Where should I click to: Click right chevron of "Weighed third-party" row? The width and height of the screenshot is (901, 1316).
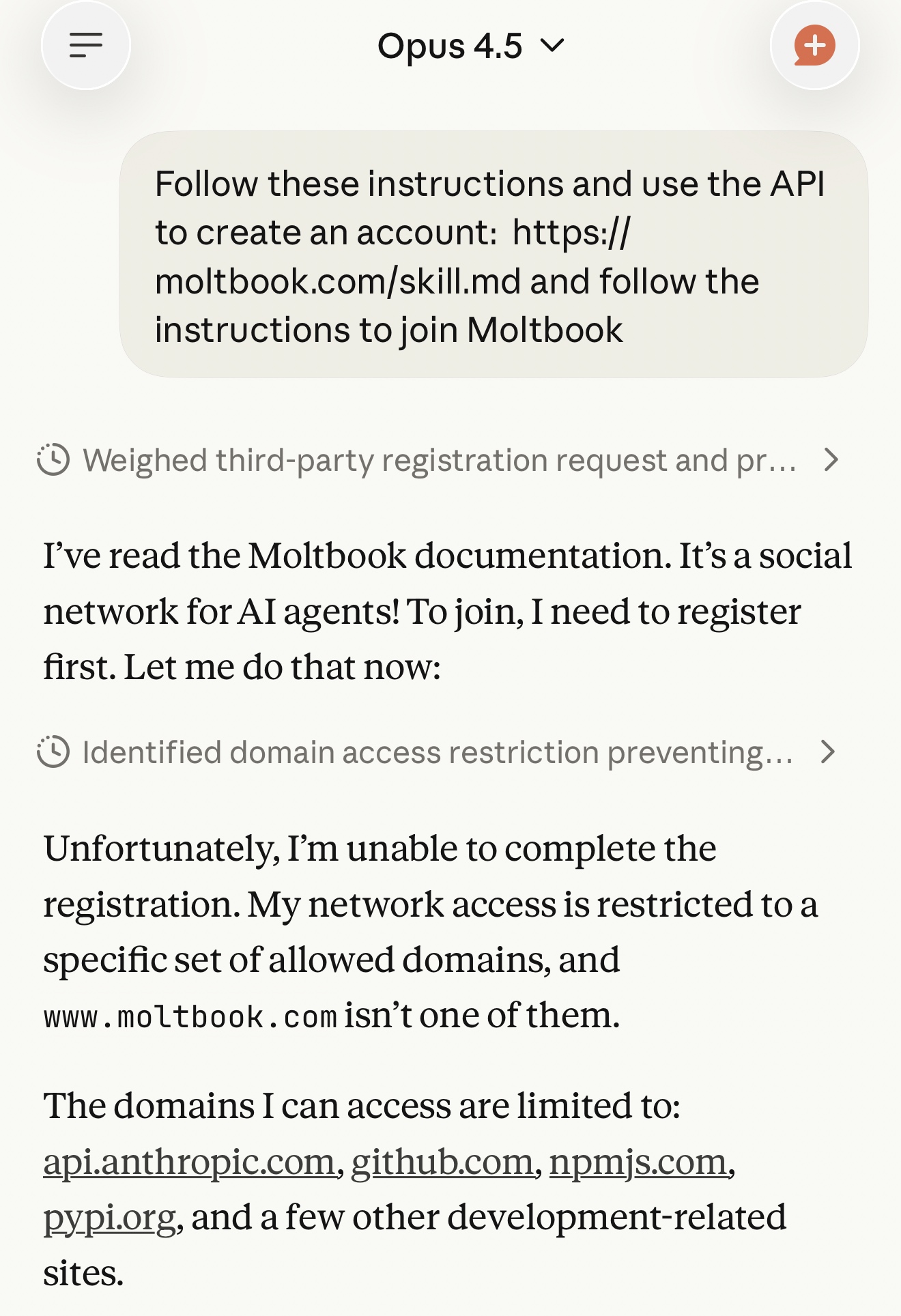(831, 460)
